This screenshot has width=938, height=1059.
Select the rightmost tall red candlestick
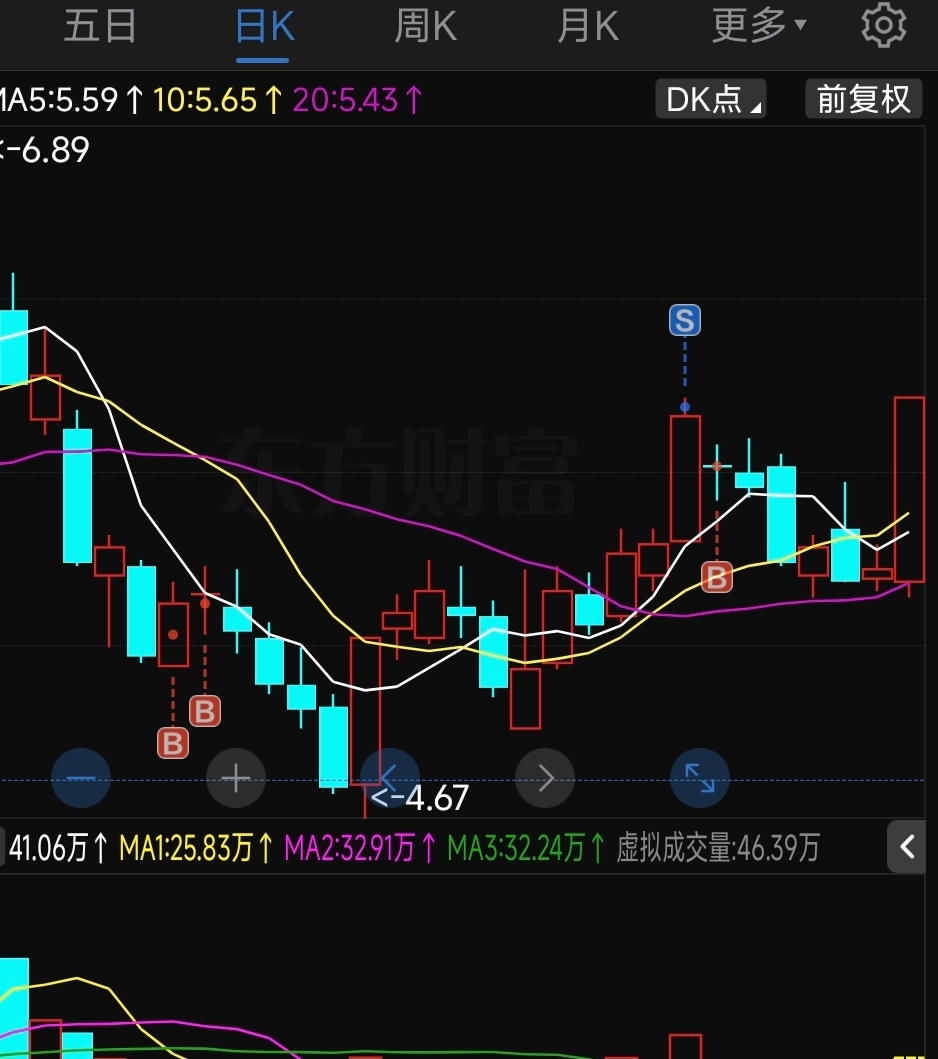(x=909, y=490)
